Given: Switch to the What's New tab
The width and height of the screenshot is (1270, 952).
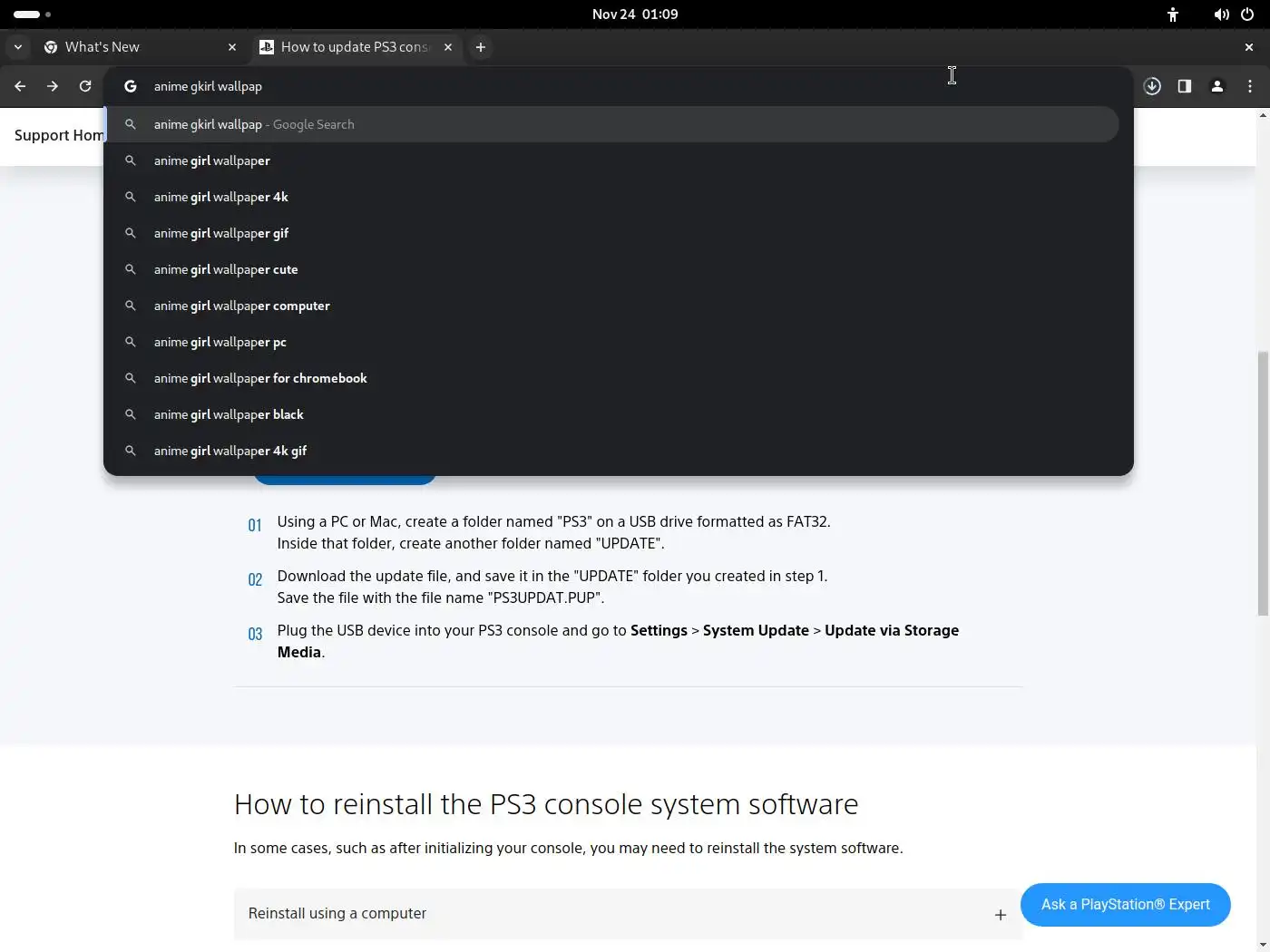Looking at the screenshot, I should point(140,47).
